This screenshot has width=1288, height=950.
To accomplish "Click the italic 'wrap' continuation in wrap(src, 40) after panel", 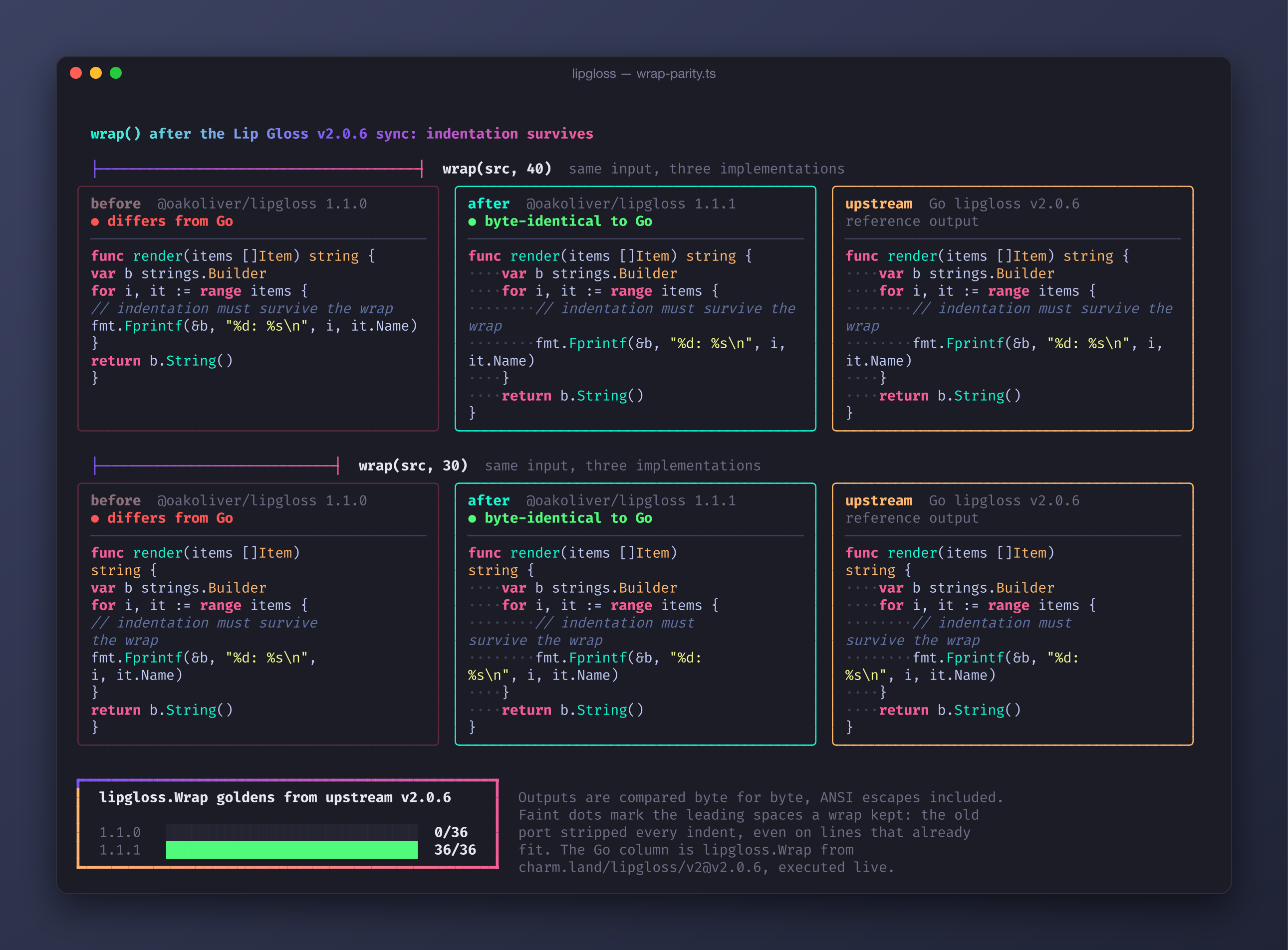I will pyautogui.click(x=485, y=327).
